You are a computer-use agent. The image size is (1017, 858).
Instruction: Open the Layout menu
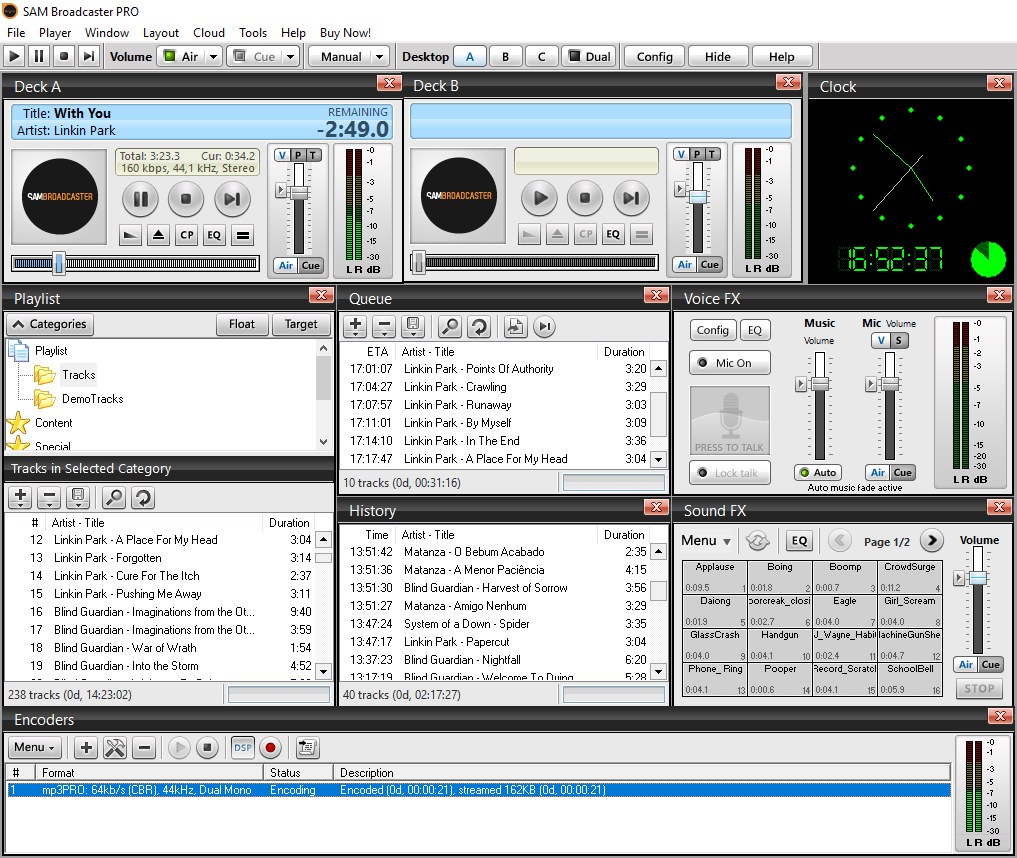pos(160,32)
